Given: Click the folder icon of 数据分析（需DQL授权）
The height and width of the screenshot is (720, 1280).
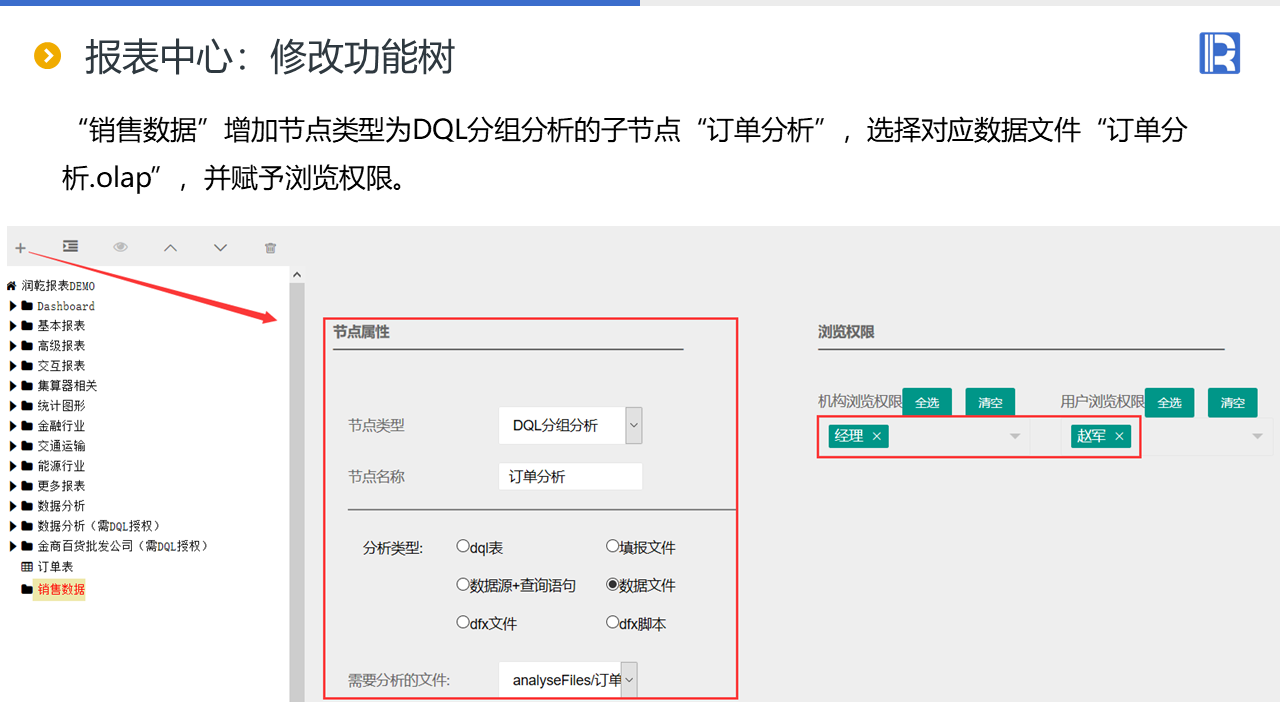Looking at the screenshot, I should point(27,526).
